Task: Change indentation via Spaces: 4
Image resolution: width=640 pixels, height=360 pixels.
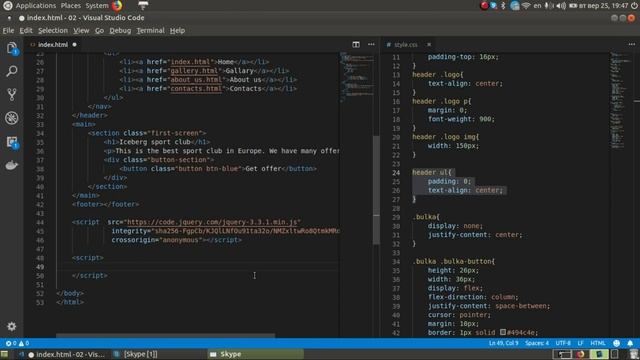Action: [537, 343]
